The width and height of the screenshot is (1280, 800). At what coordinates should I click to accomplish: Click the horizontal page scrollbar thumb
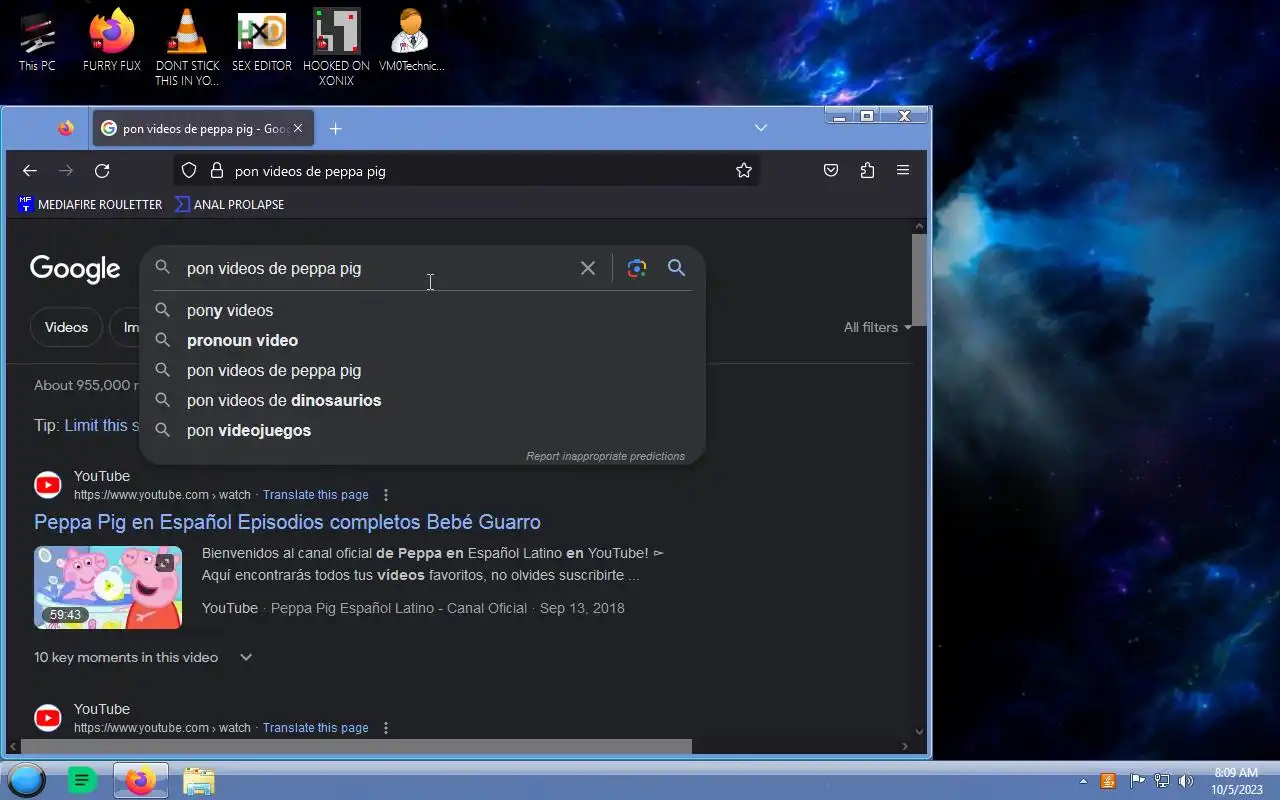click(x=356, y=746)
